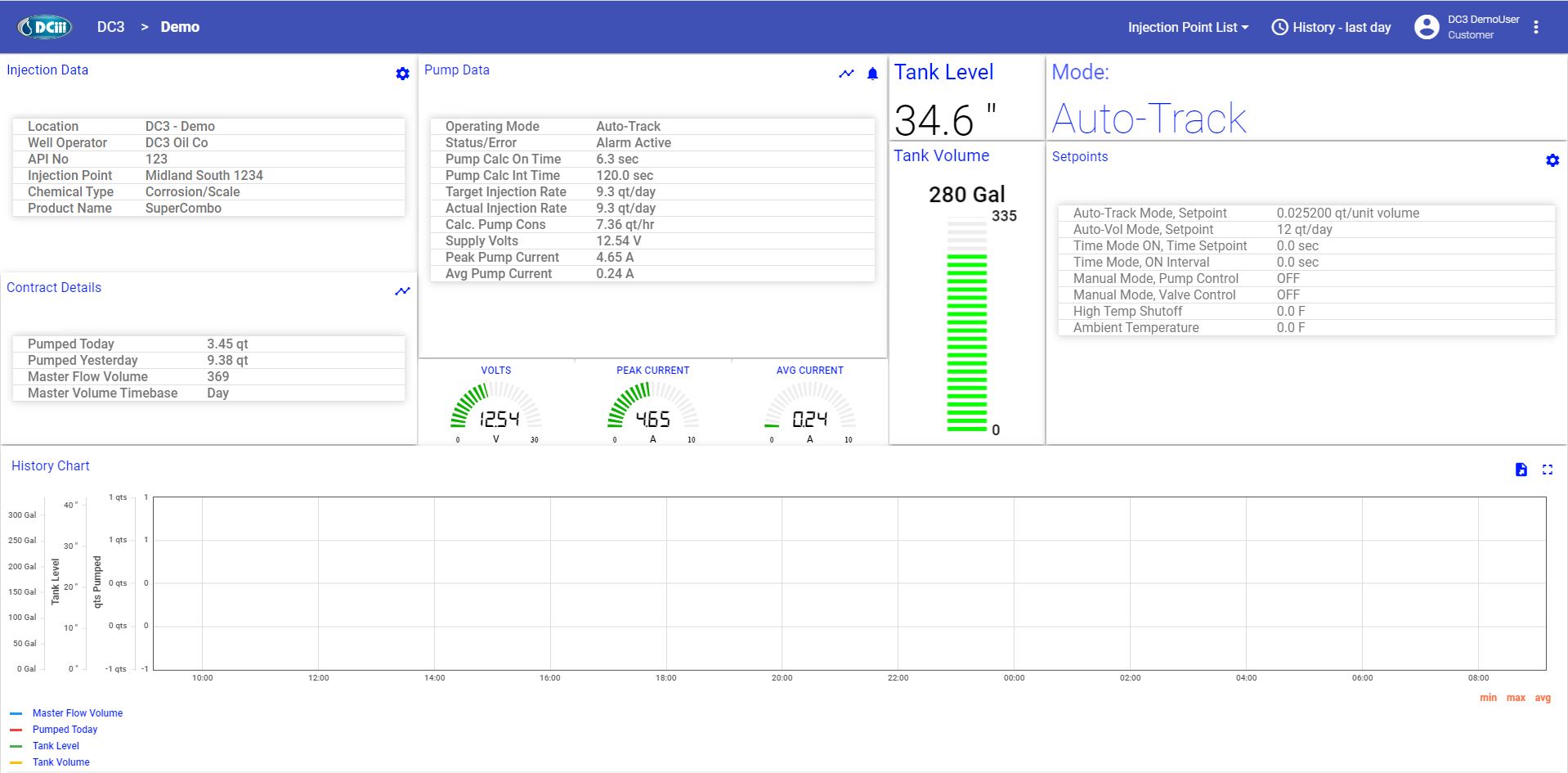The width and height of the screenshot is (1568, 773).
Task: Select the Auto-Track Mode, Setpoint row
Action: tap(1306, 213)
